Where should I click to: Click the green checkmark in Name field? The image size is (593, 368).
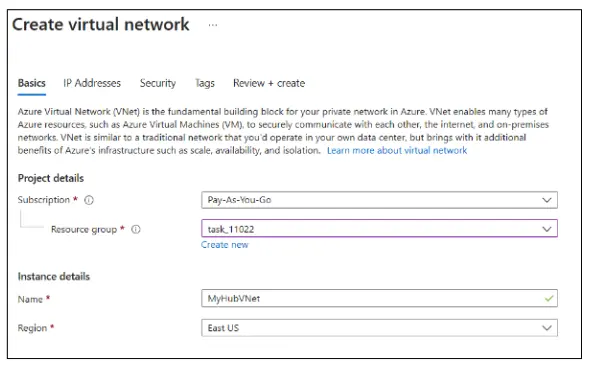[x=549, y=298]
